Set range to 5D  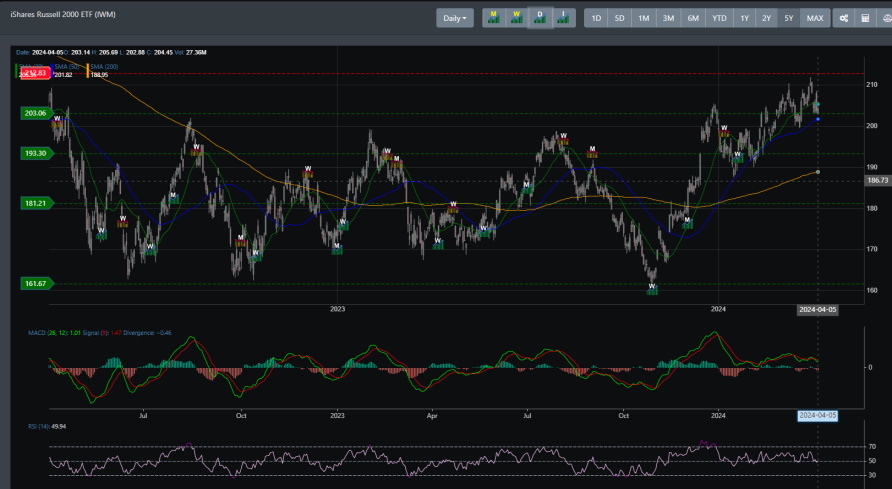(620, 18)
